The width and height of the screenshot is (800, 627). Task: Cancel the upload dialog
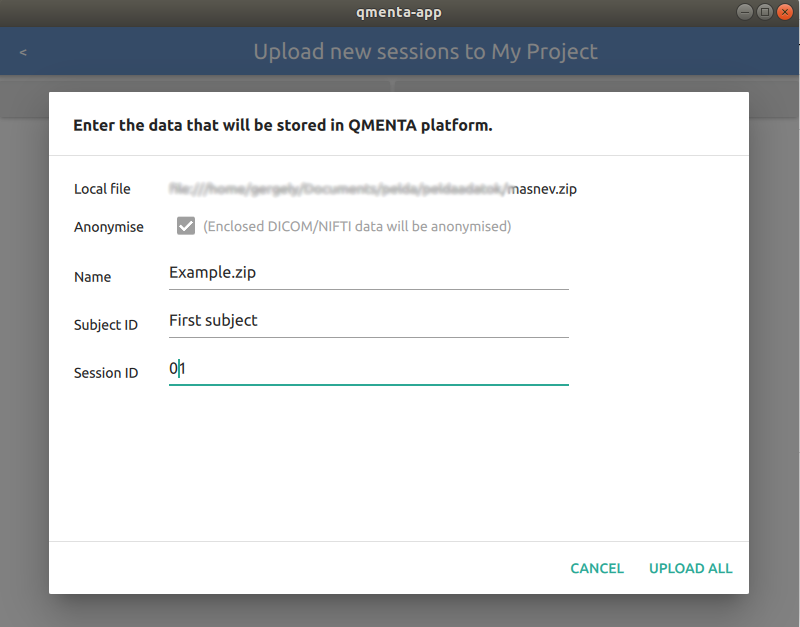597,568
